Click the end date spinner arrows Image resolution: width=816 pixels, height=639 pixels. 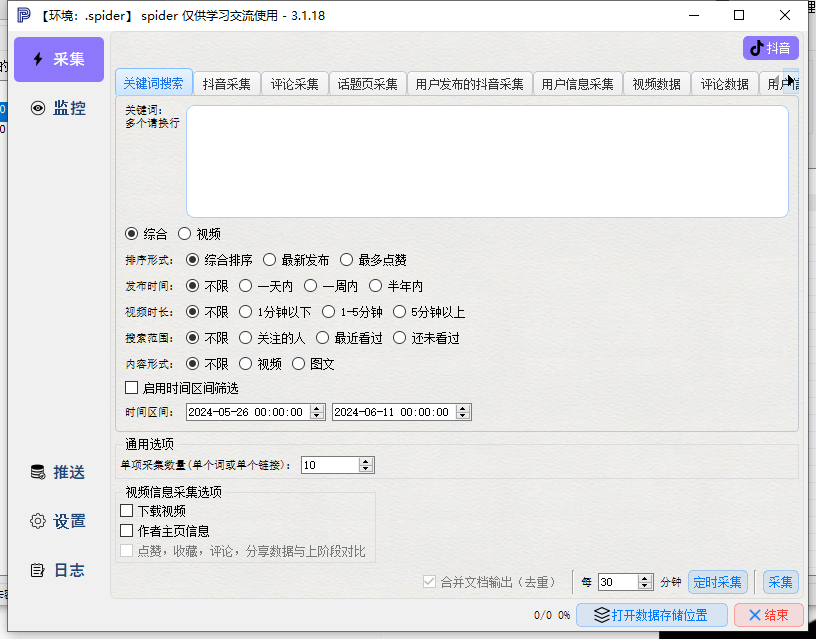pyautogui.click(x=463, y=412)
